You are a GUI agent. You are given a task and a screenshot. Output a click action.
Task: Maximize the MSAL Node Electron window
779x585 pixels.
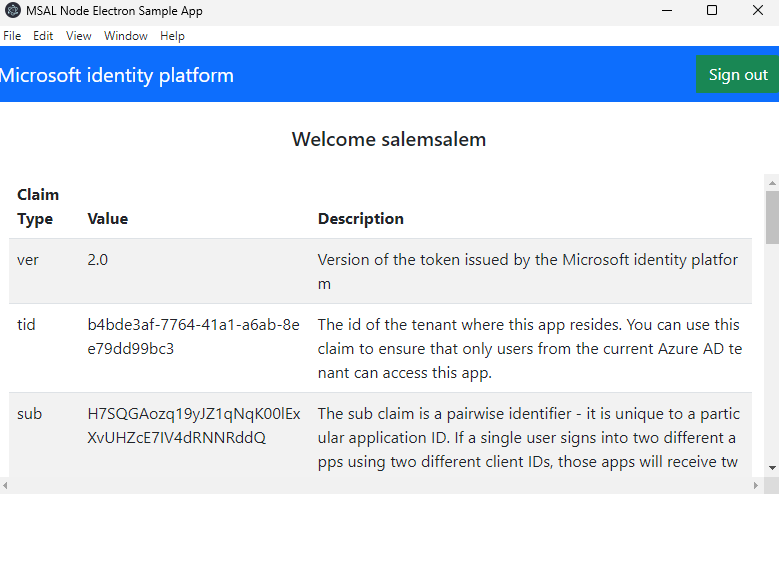712,10
